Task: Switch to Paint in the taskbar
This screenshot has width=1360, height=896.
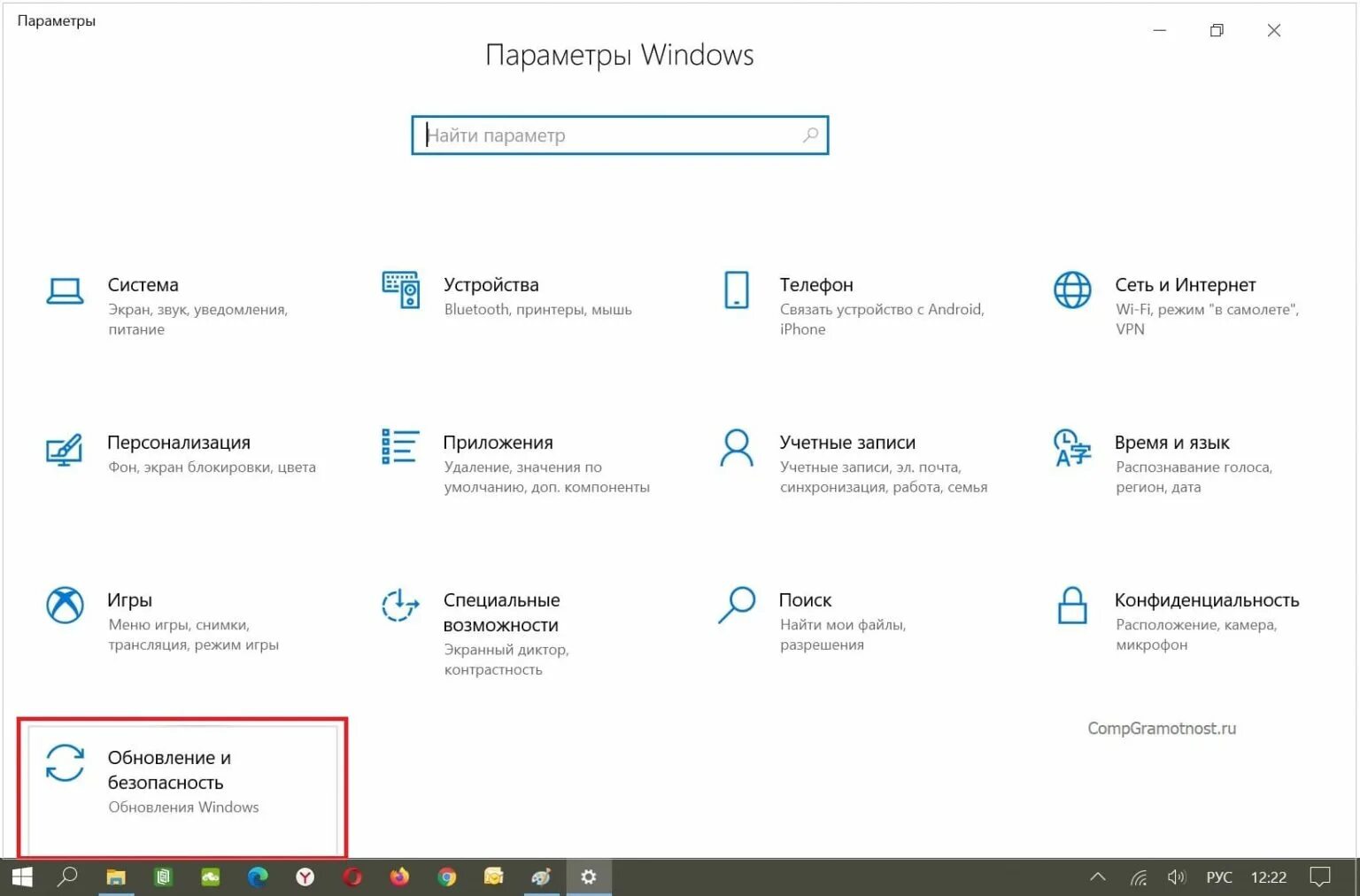Action: [x=541, y=877]
